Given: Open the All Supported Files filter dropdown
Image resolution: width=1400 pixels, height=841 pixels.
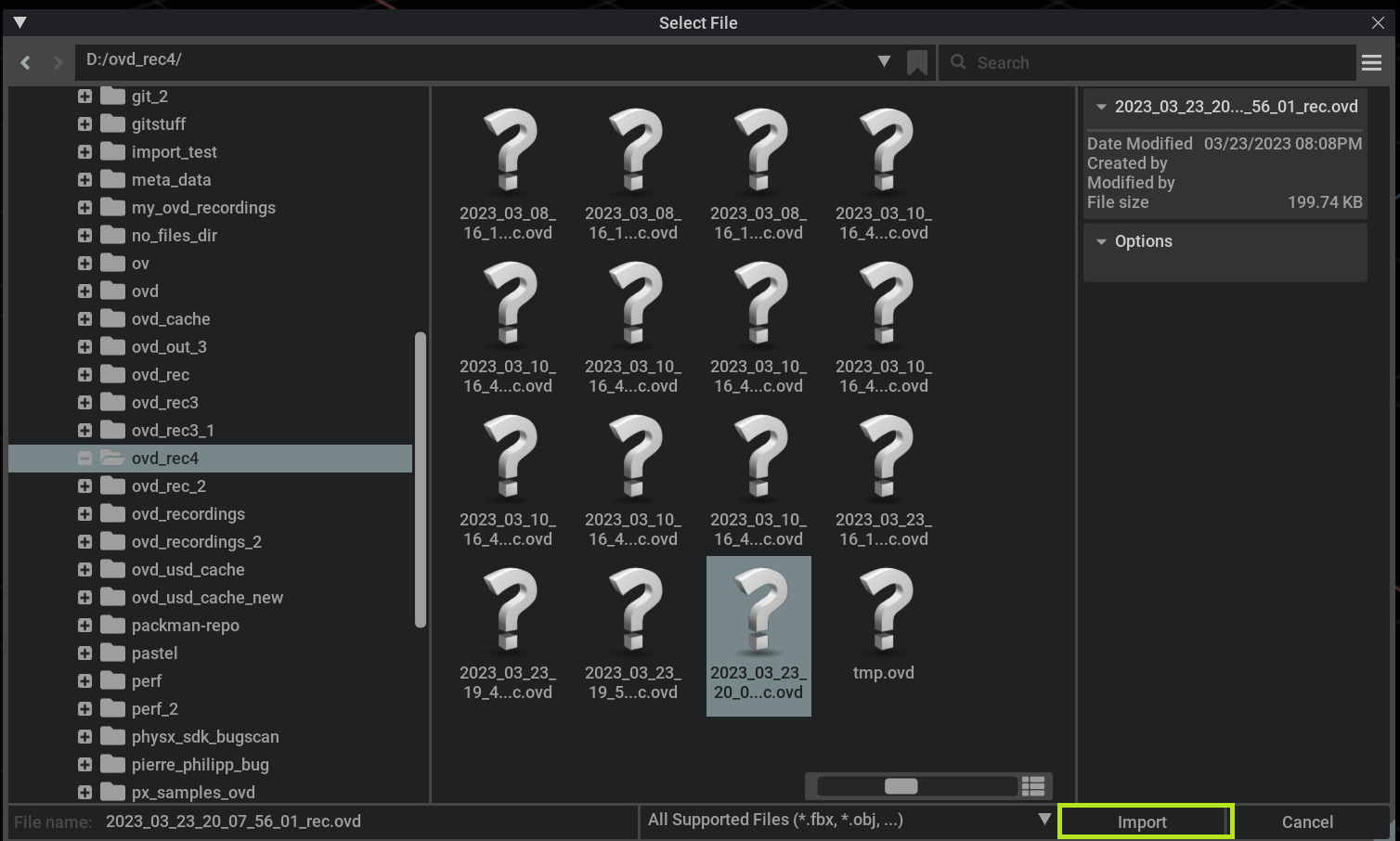Looking at the screenshot, I should click(1044, 820).
